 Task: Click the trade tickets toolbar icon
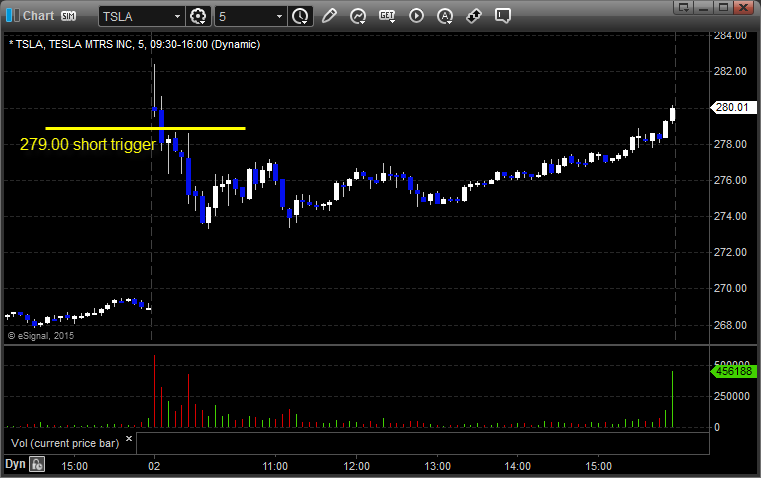pos(474,16)
